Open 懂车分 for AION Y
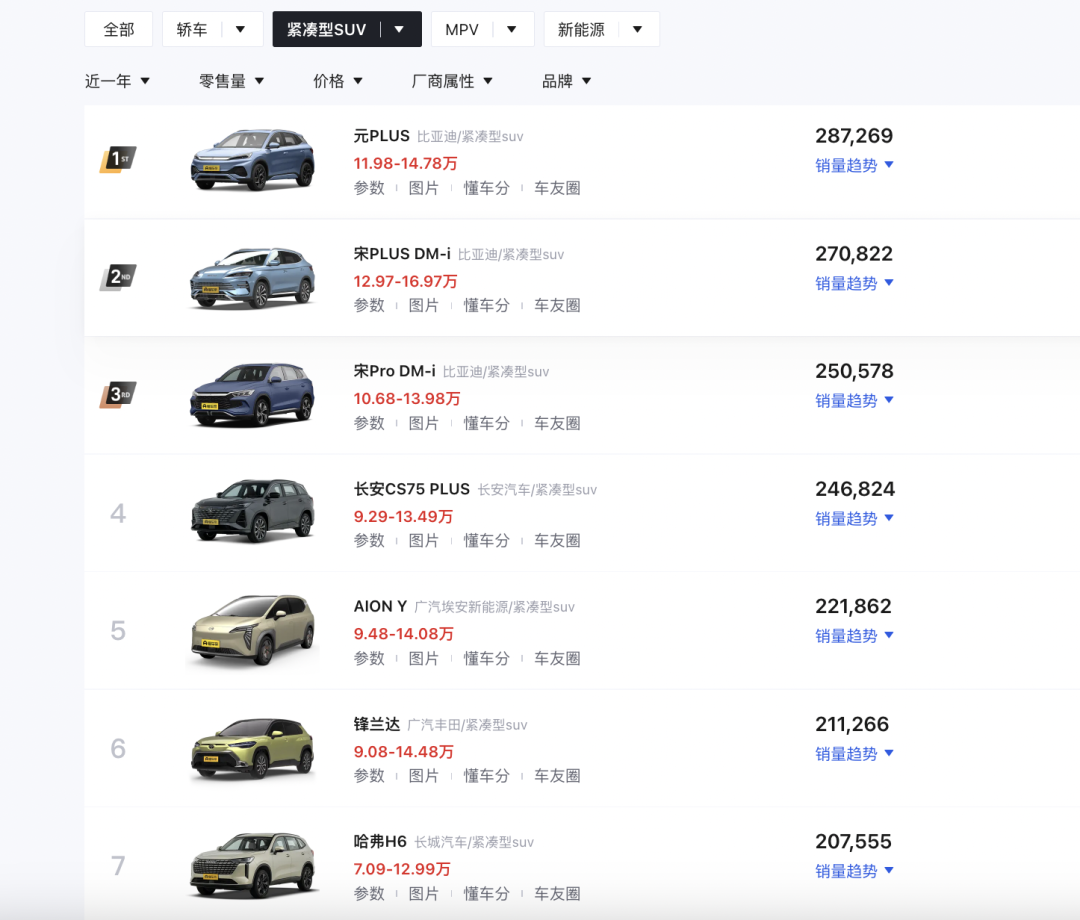This screenshot has width=1080, height=920. (x=486, y=658)
